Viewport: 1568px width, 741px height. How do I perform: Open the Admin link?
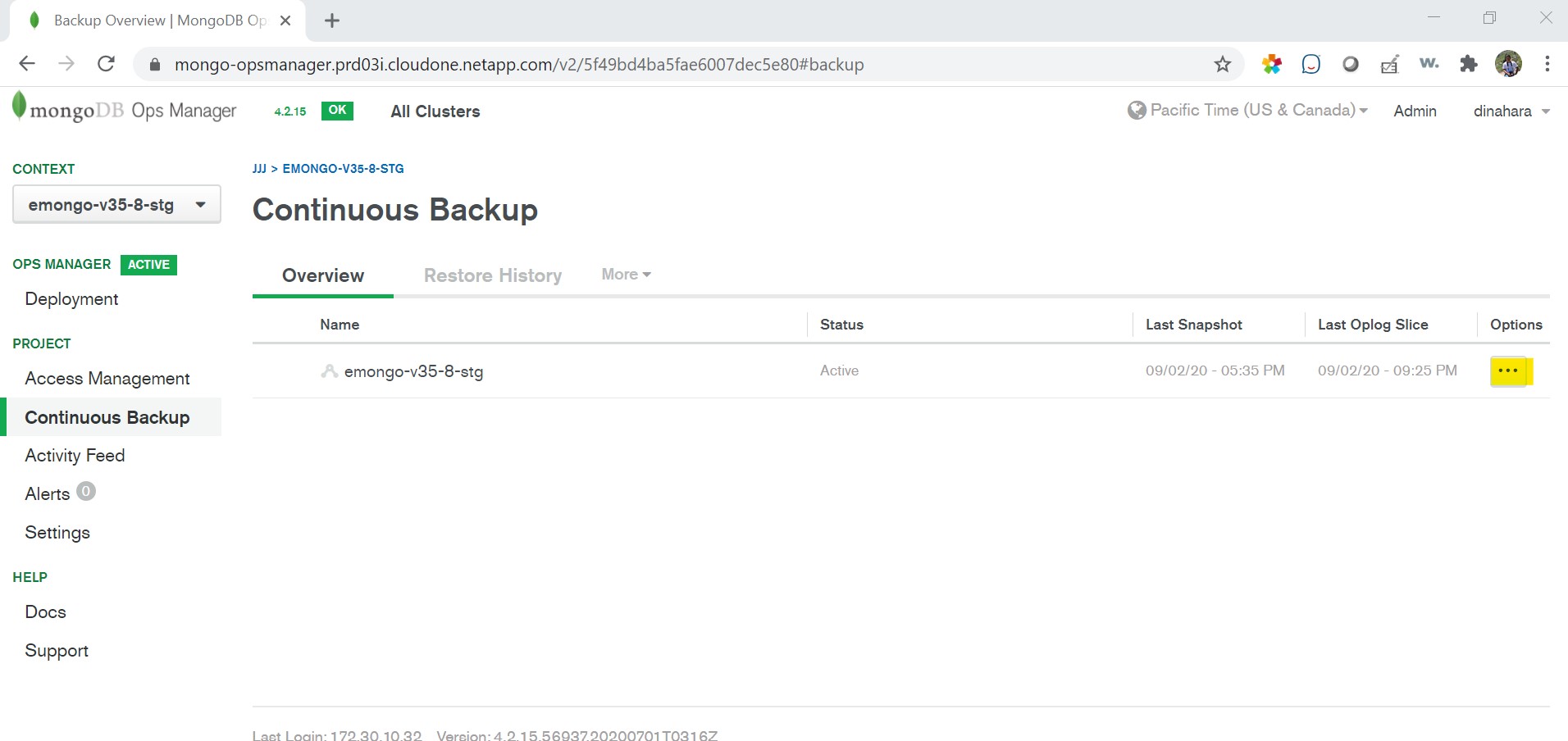click(x=1415, y=111)
